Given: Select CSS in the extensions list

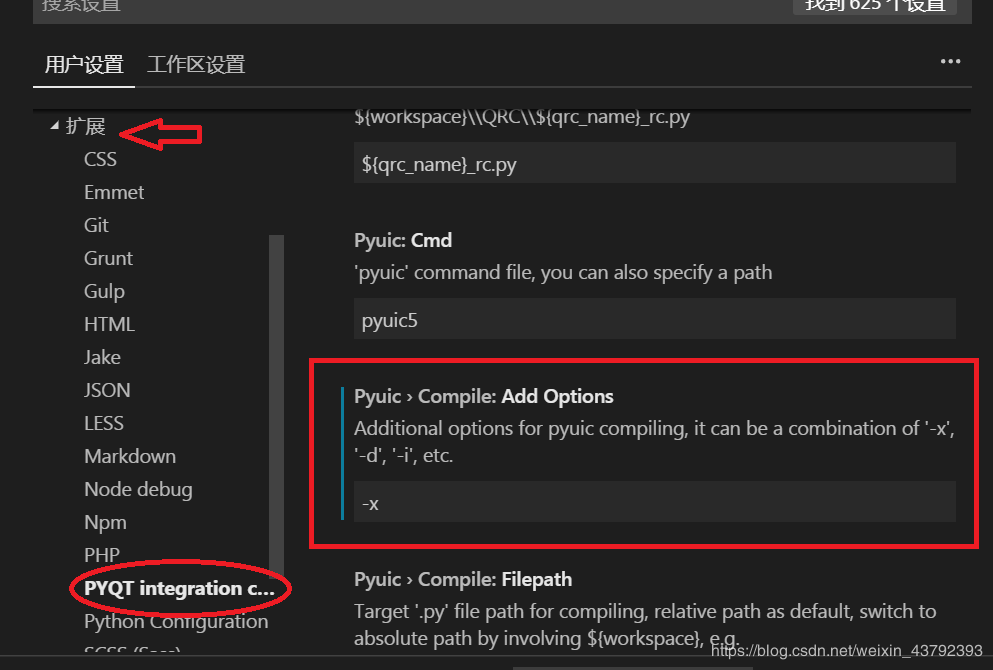Looking at the screenshot, I should [100, 159].
